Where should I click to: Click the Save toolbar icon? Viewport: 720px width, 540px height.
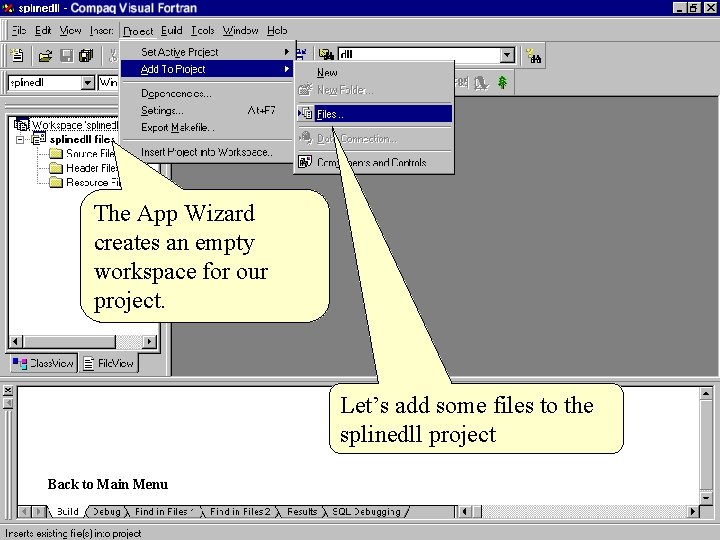pos(67,56)
